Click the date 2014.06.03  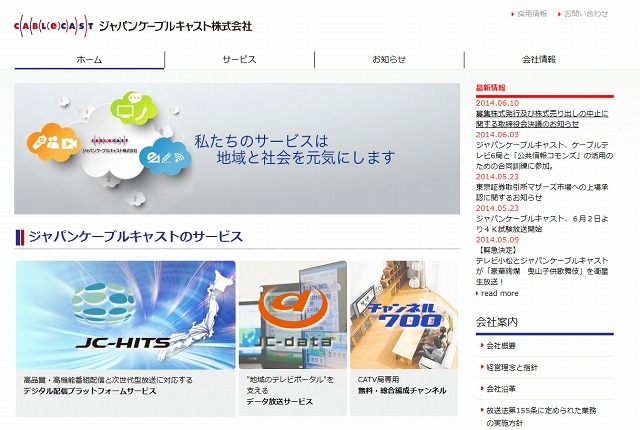tap(497, 135)
